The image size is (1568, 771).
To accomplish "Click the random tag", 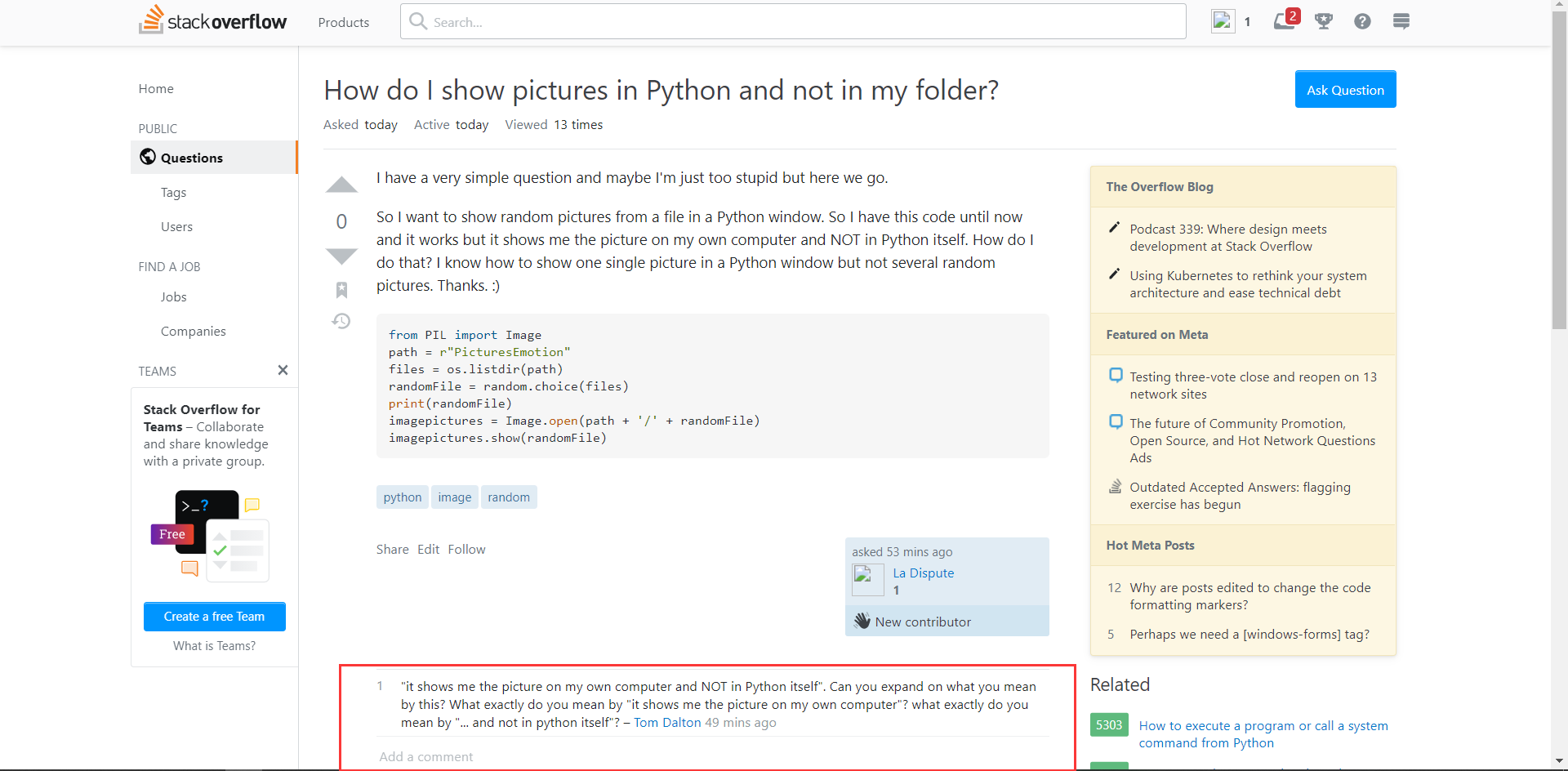I will tap(509, 497).
